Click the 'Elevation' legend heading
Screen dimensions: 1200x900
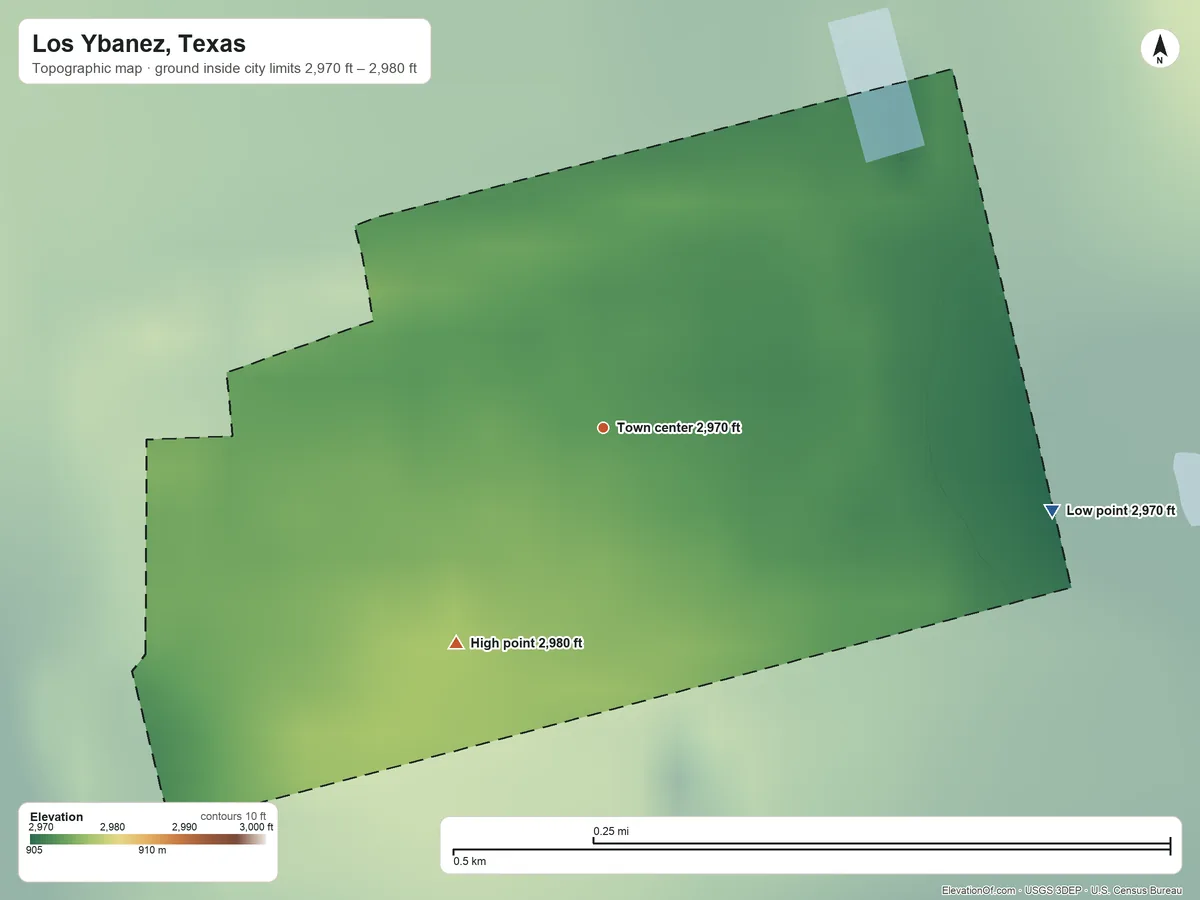[57, 817]
